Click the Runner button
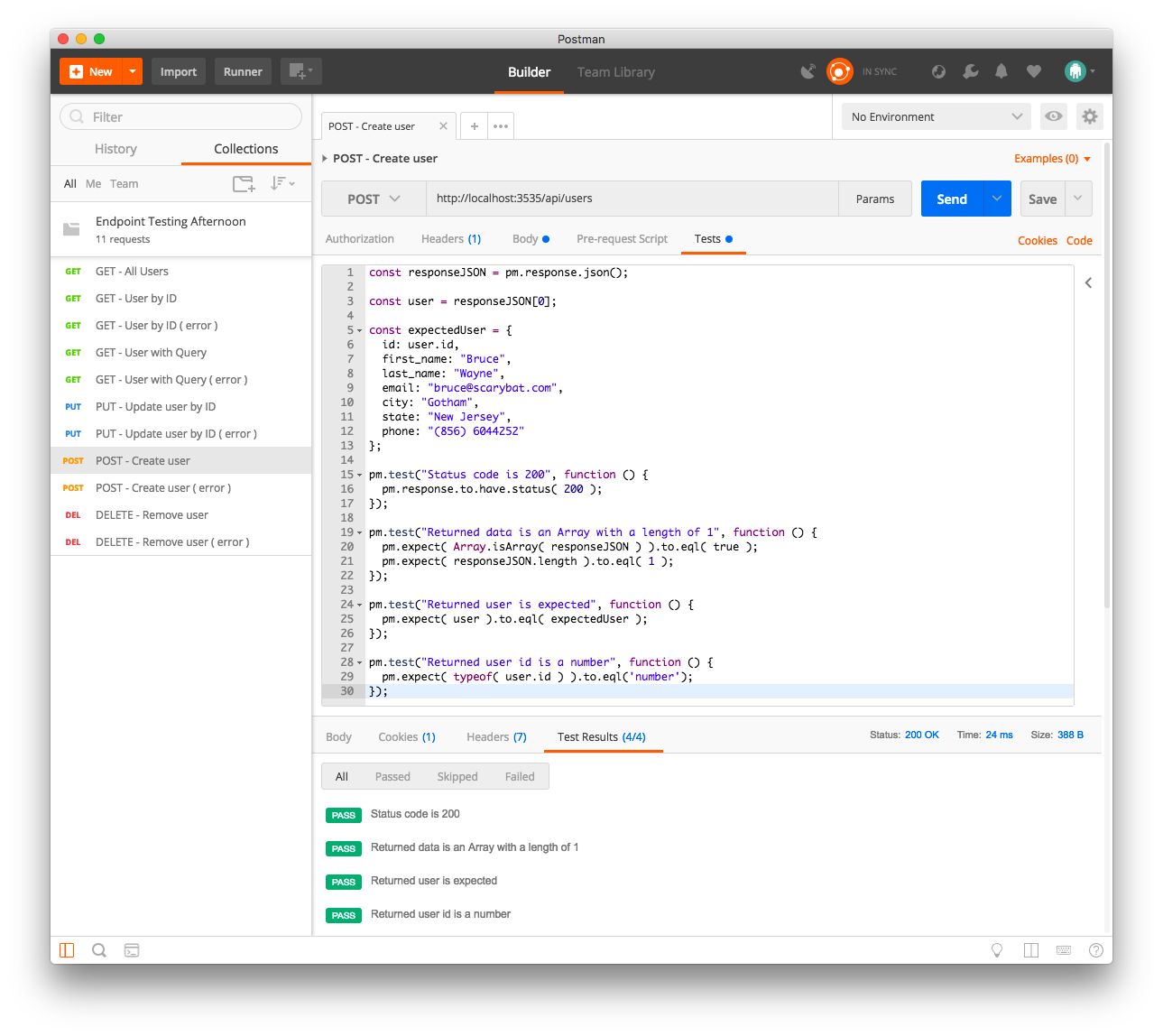This screenshot has width=1163, height=1036. (x=243, y=71)
